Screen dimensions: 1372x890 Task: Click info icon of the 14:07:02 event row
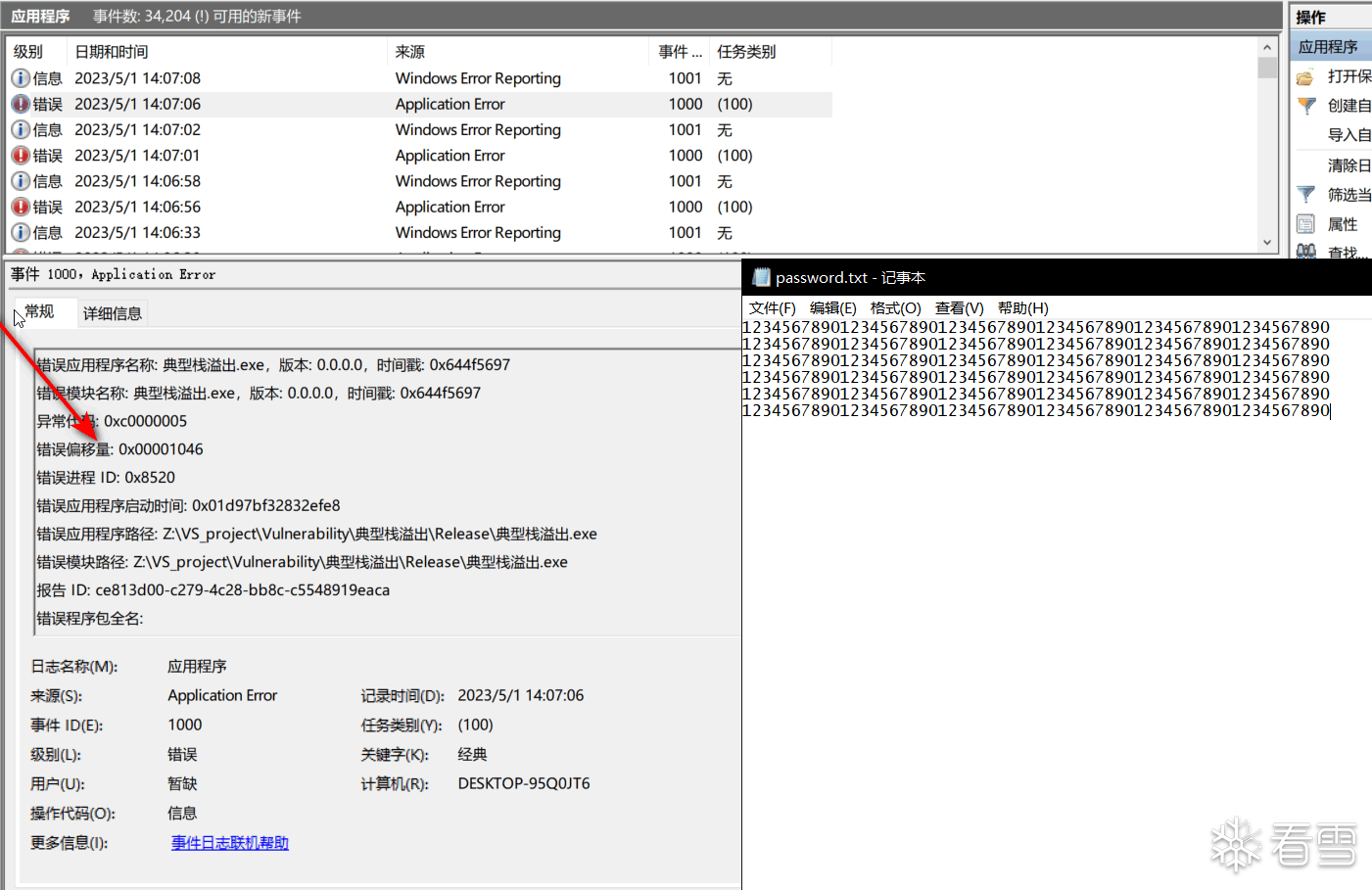21,129
